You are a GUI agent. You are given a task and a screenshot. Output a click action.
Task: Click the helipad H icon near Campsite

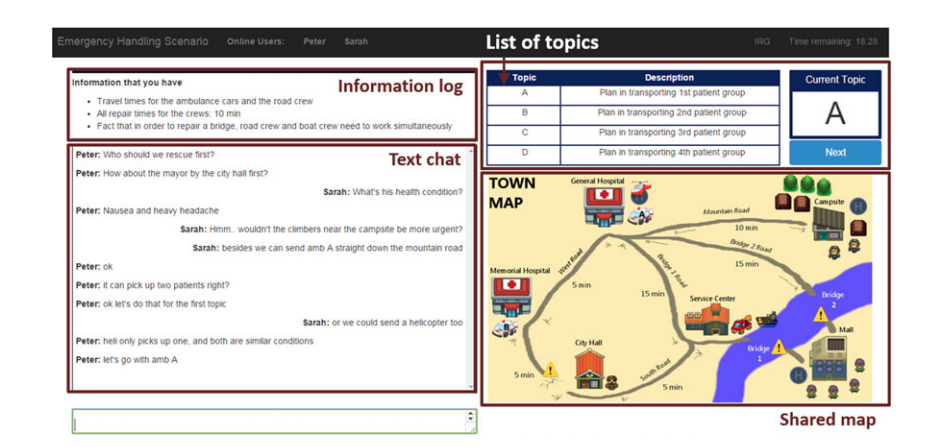(860, 205)
